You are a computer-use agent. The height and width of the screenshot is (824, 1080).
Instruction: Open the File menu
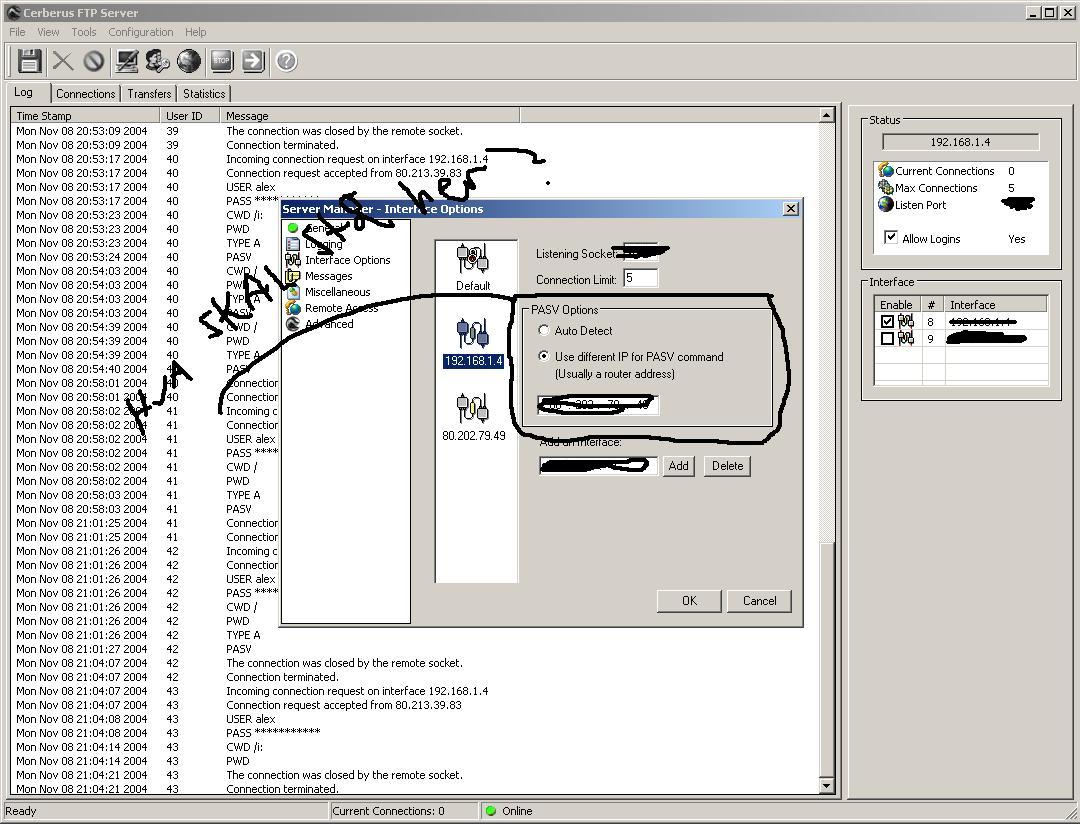click(17, 32)
